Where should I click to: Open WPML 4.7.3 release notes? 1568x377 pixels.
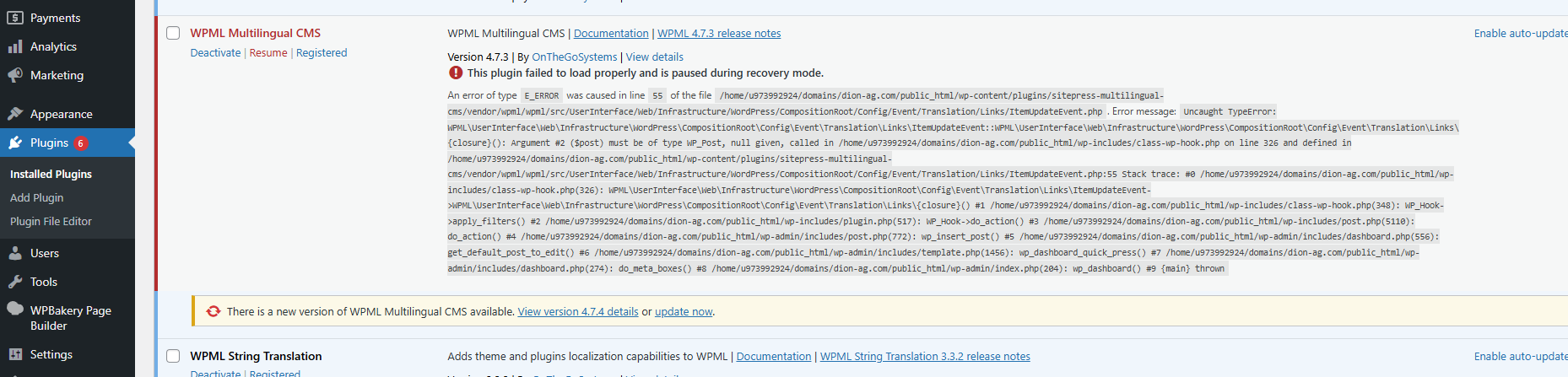[719, 33]
